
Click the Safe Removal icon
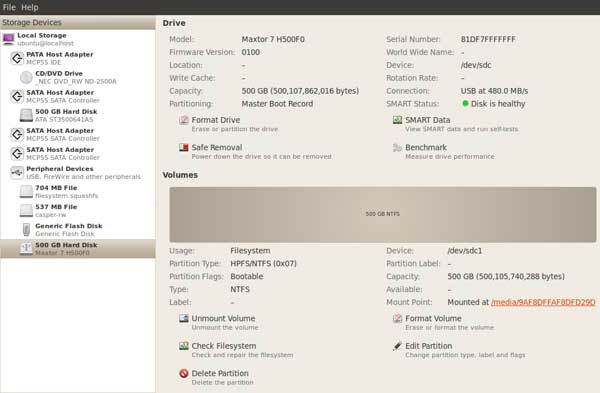[x=184, y=147]
